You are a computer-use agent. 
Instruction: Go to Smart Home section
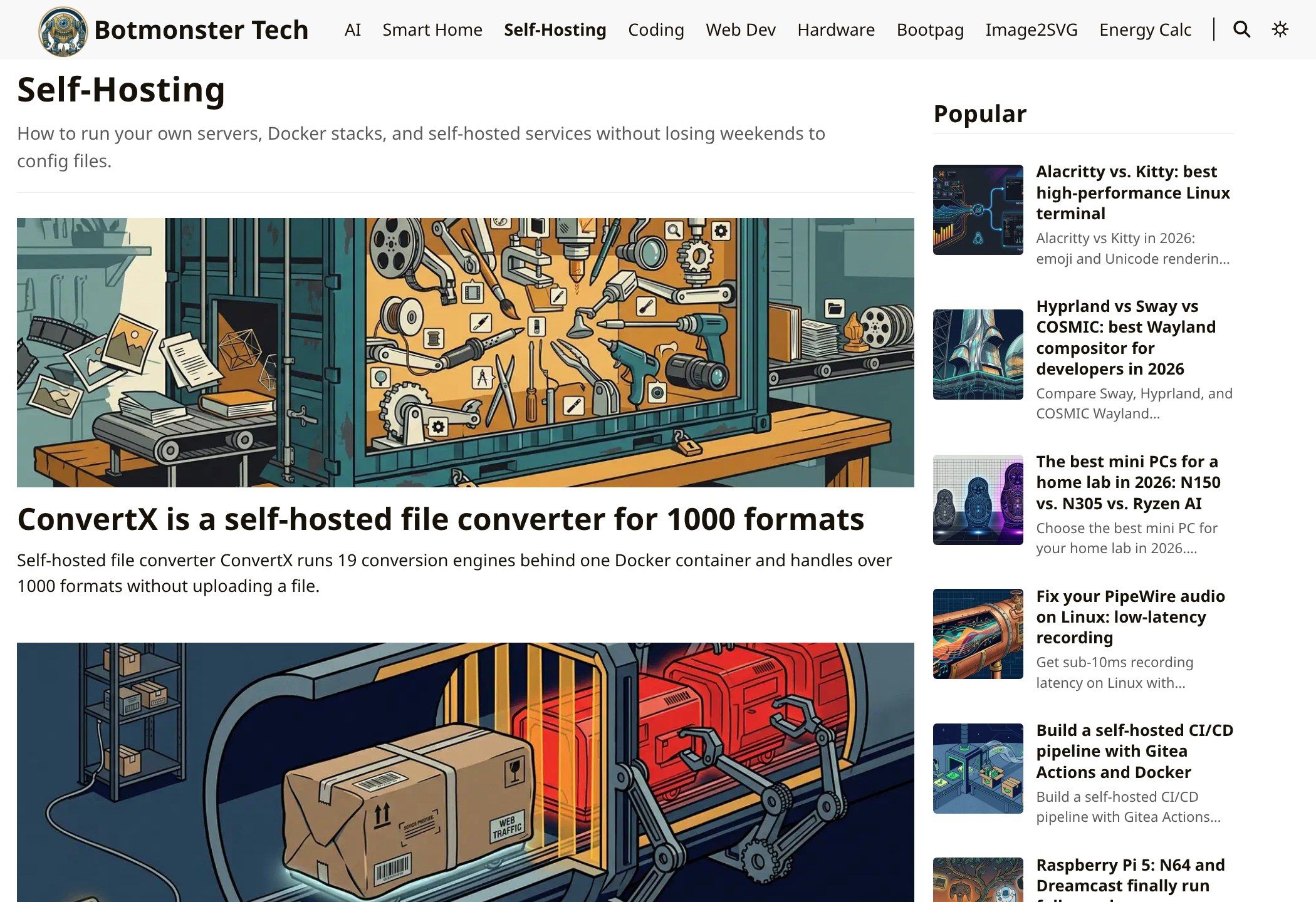[x=432, y=29]
